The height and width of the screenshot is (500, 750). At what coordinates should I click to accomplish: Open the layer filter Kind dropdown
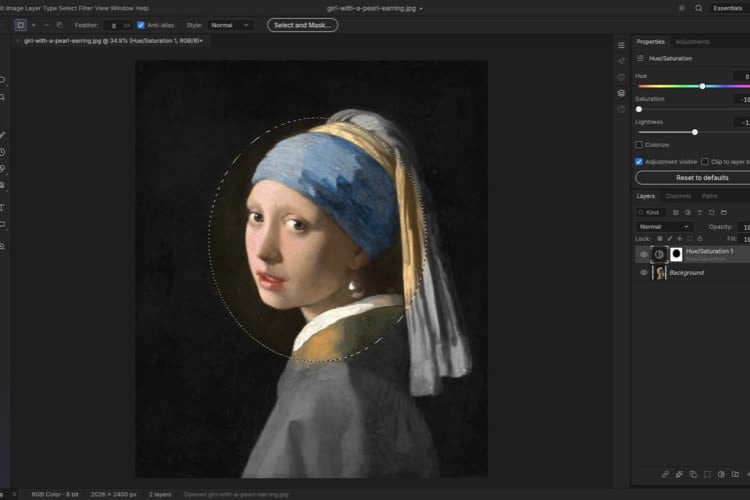click(x=652, y=212)
